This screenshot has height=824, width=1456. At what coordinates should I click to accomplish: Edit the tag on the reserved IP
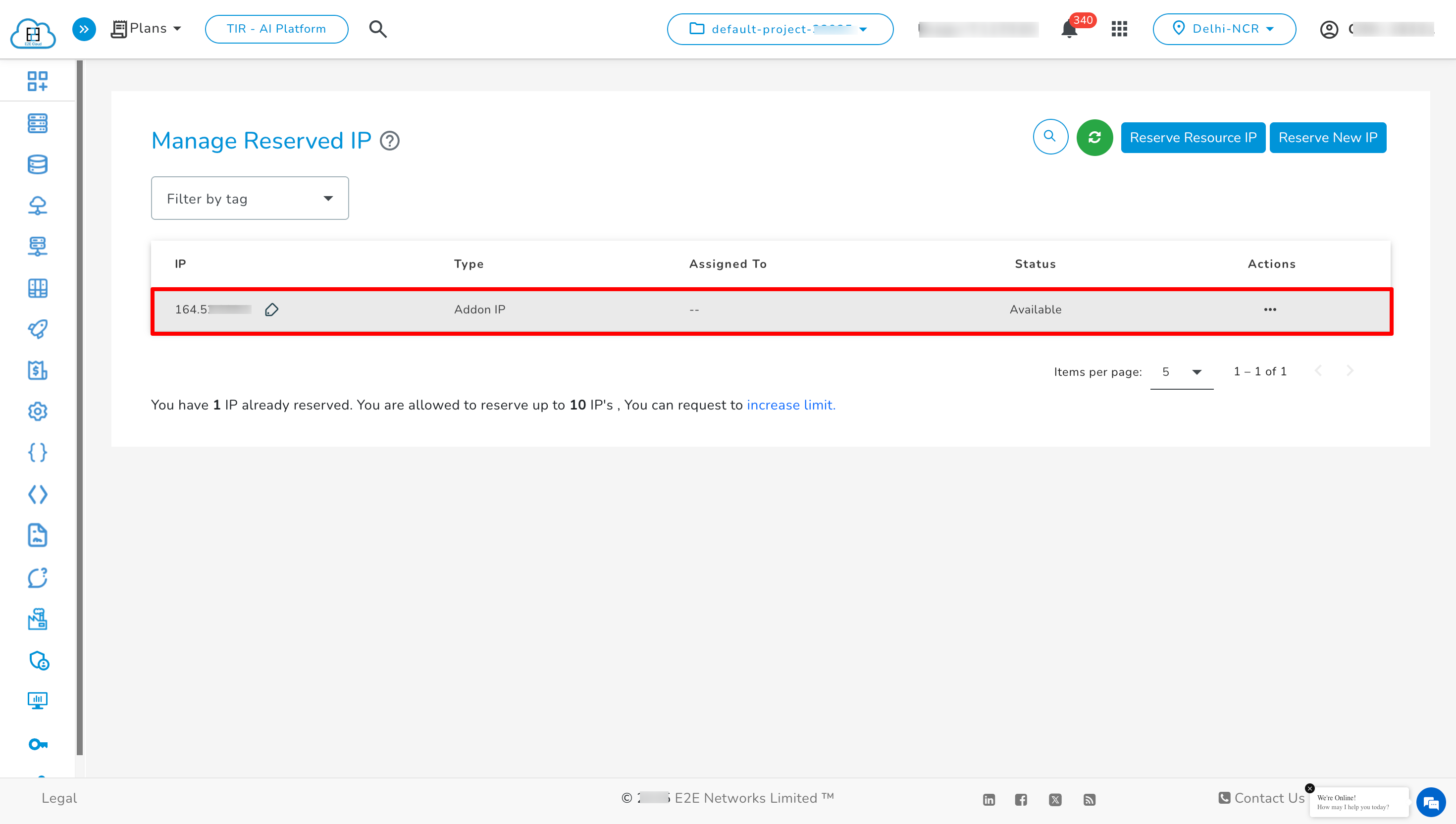(272, 309)
